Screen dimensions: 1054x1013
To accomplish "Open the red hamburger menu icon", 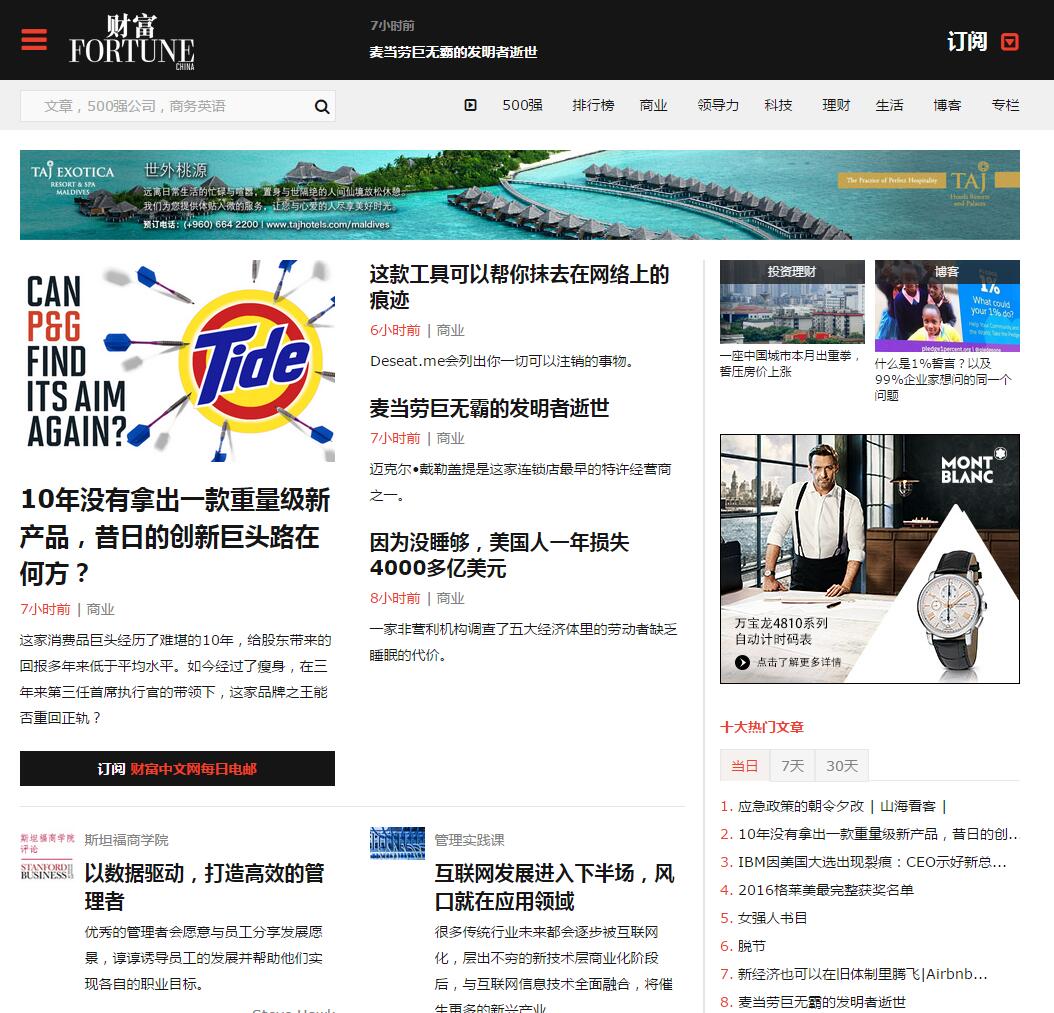I will (x=34, y=40).
